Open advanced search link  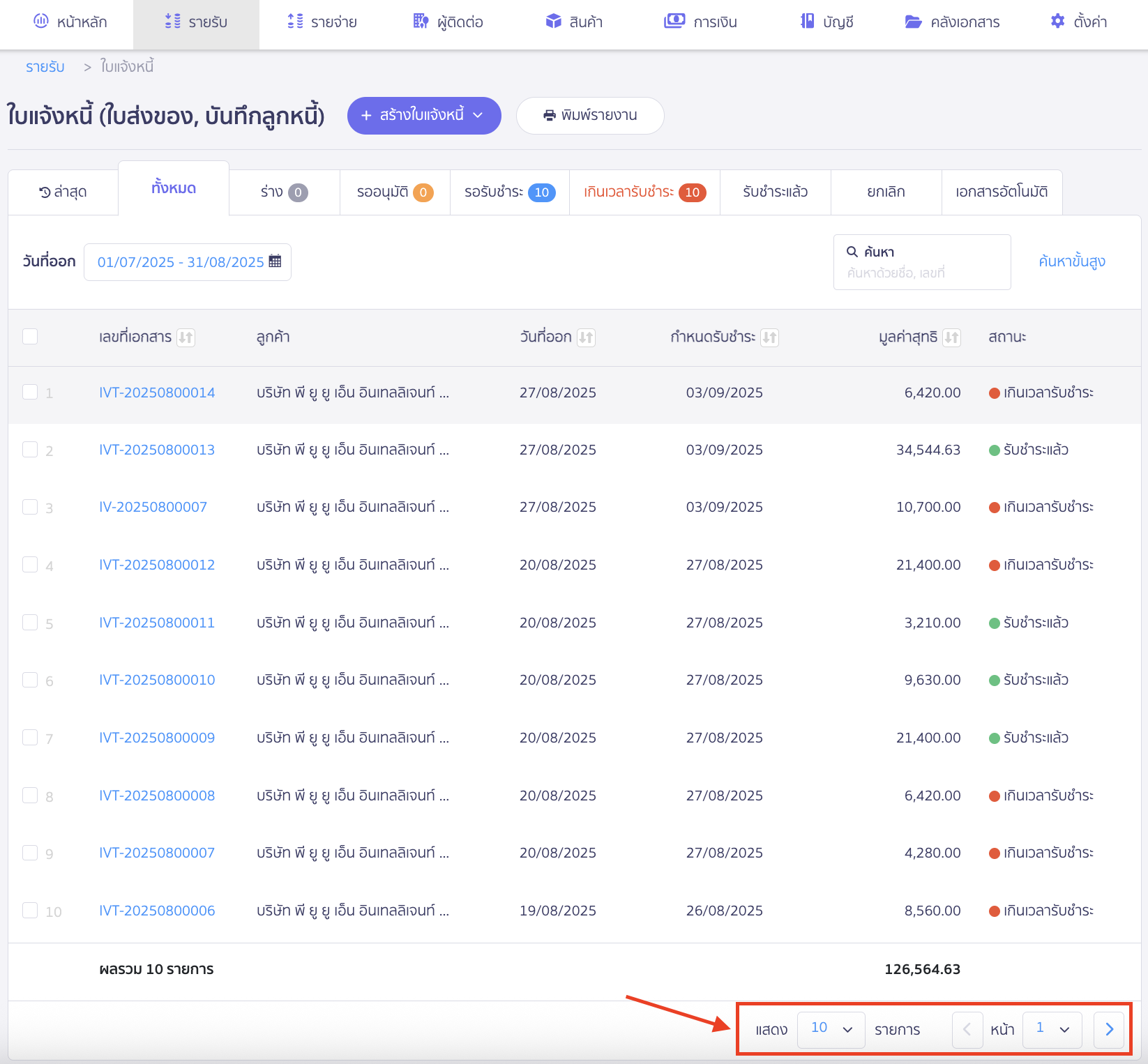click(1071, 261)
